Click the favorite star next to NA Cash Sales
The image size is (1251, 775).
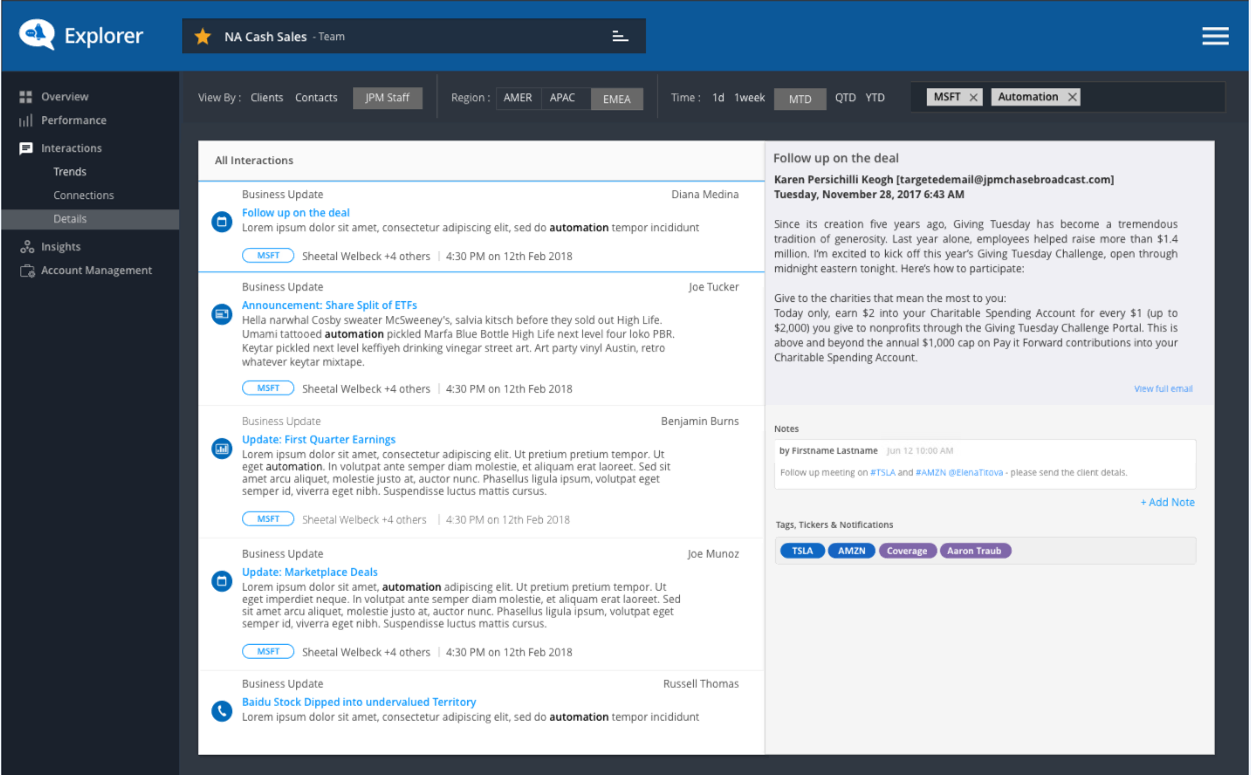tap(203, 37)
